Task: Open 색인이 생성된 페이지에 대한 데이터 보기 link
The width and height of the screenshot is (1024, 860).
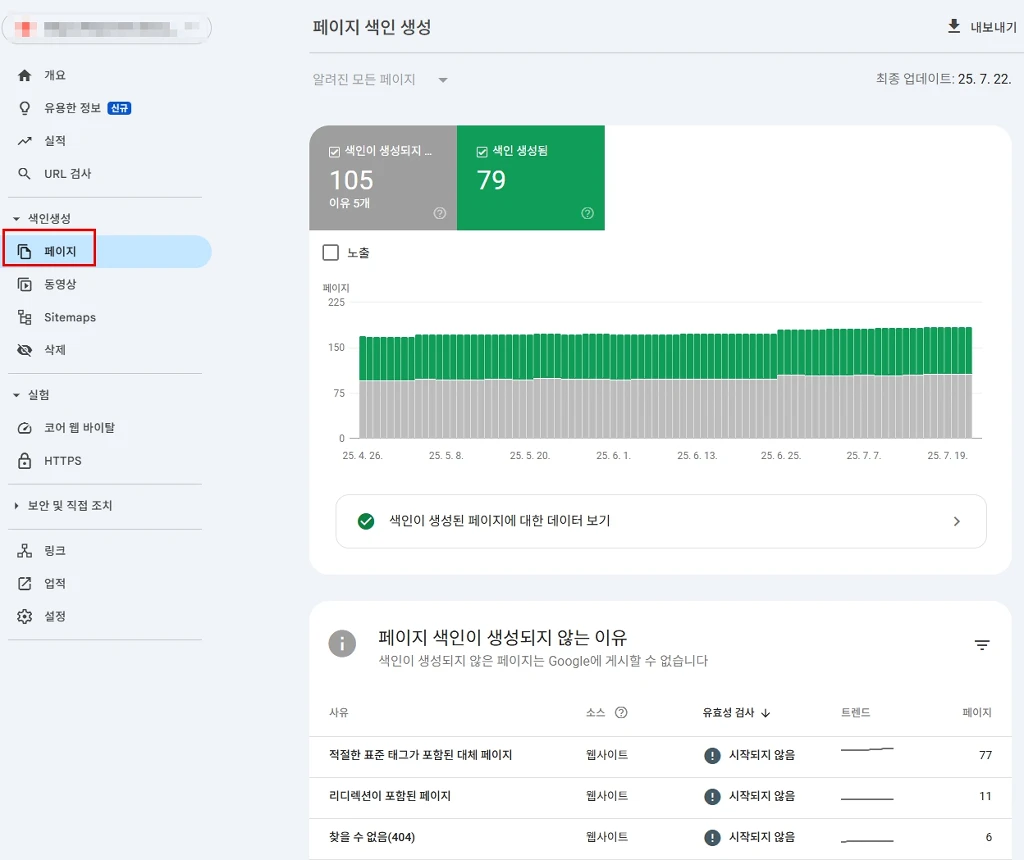Action: [x=660, y=521]
